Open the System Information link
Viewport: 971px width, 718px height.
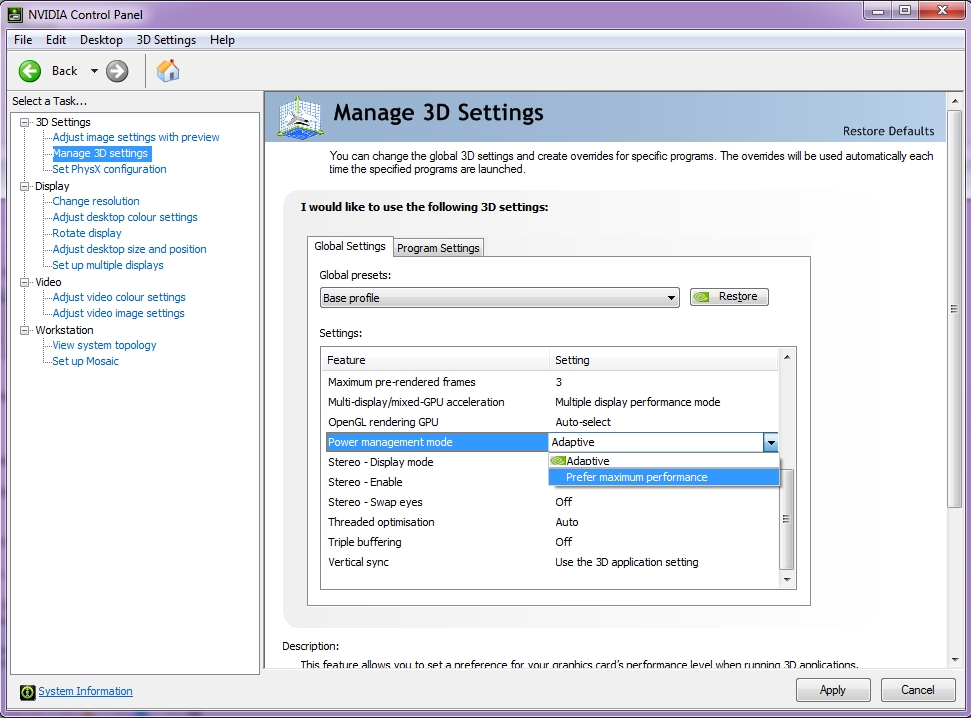[85, 691]
